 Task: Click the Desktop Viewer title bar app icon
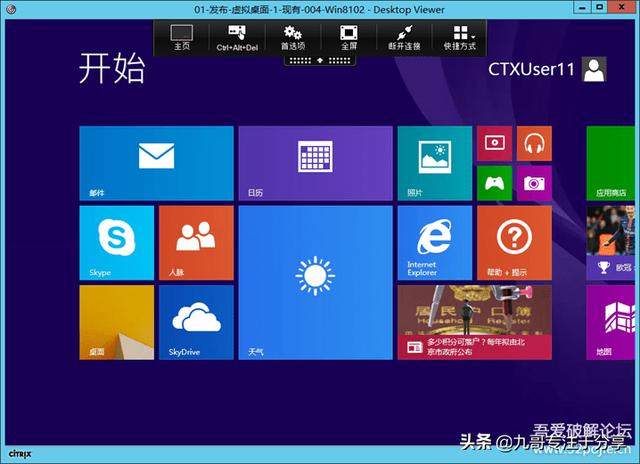tap(11, 9)
